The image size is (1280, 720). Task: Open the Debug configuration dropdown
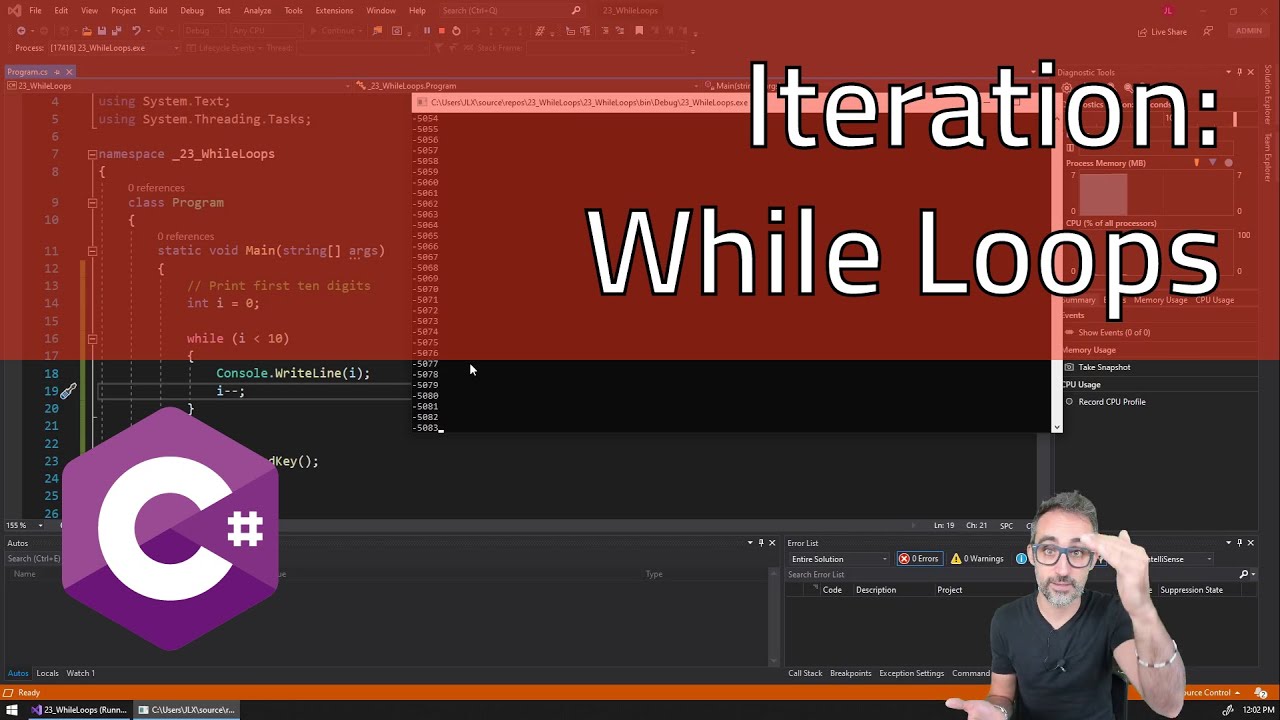tap(203, 31)
